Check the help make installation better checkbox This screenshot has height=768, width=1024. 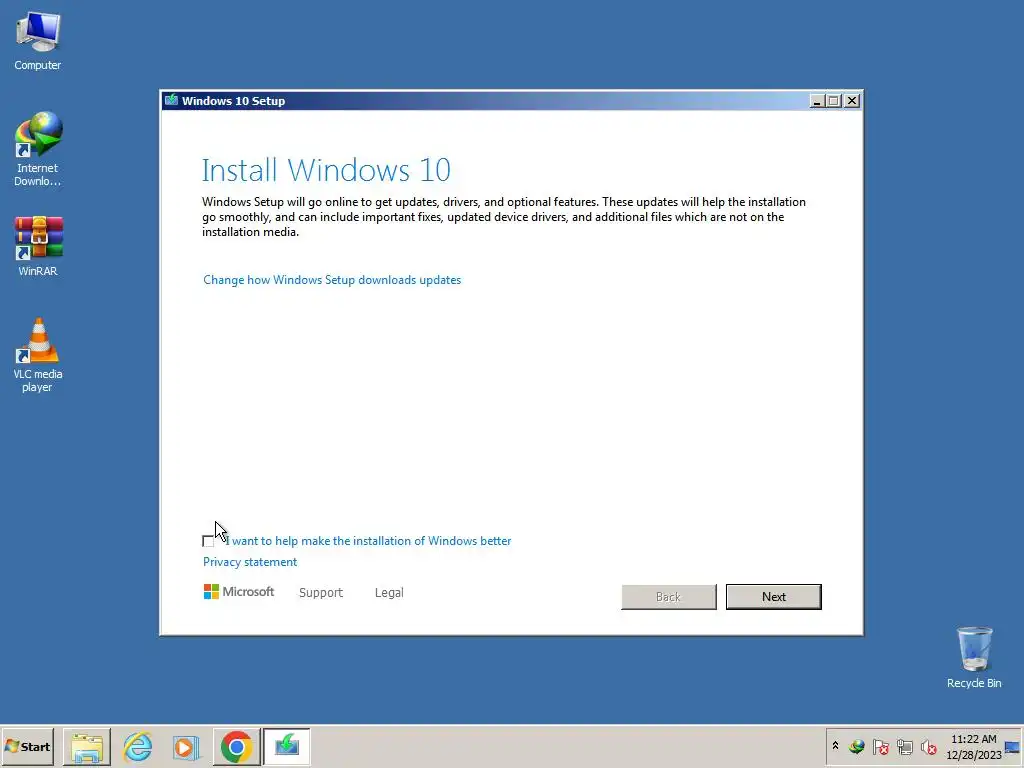point(208,541)
